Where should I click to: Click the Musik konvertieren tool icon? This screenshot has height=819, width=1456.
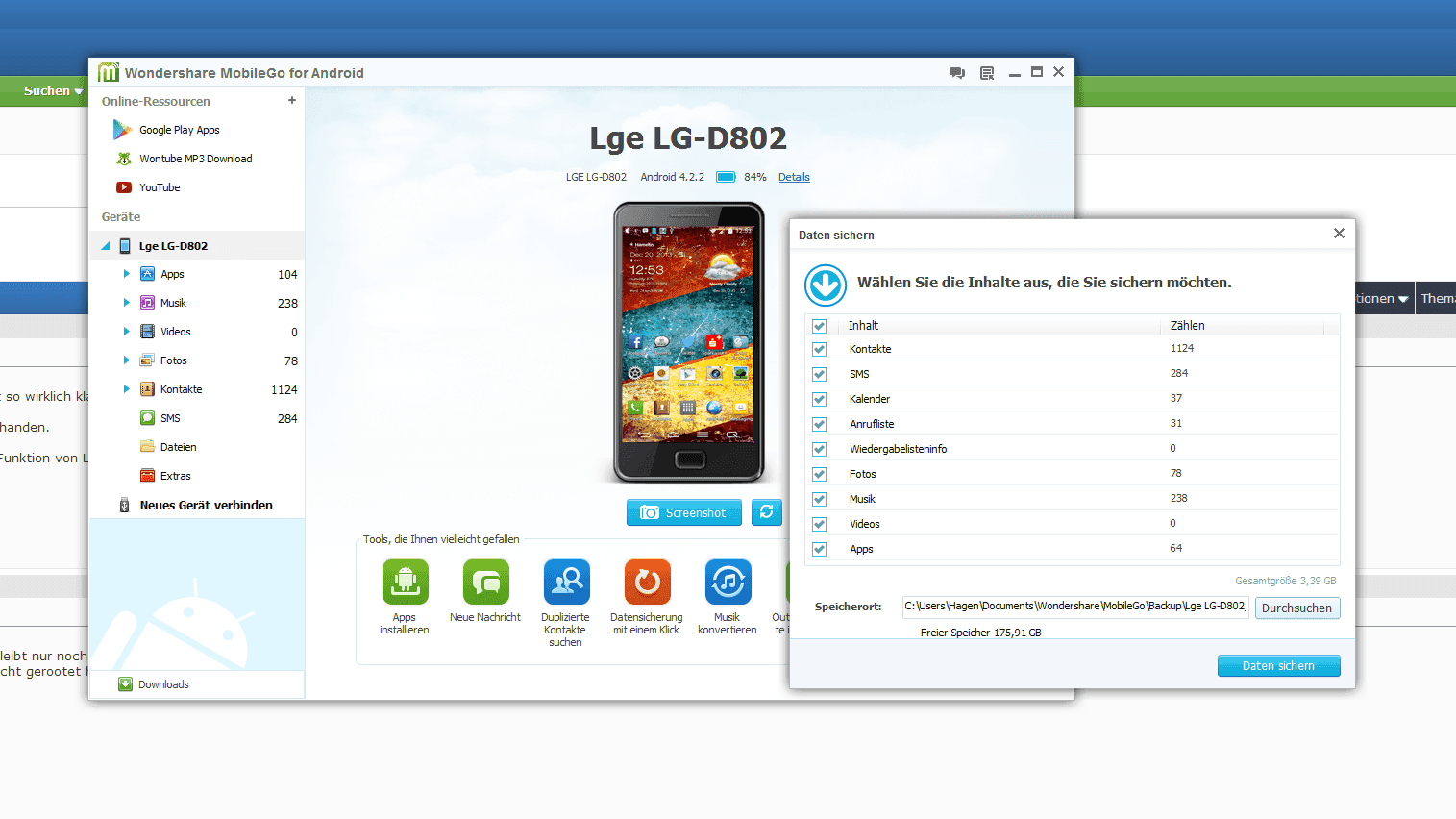point(728,582)
